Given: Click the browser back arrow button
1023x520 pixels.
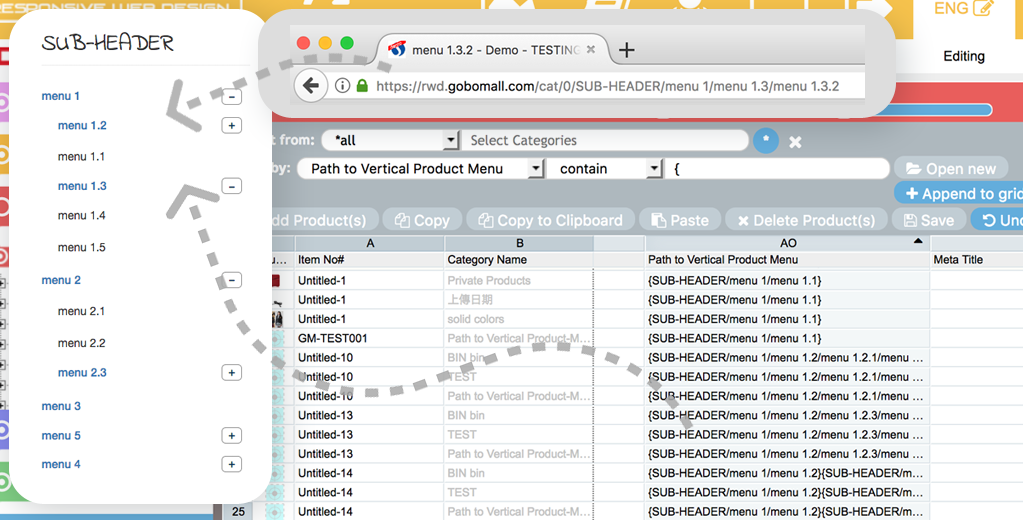Looking at the screenshot, I should (310, 86).
